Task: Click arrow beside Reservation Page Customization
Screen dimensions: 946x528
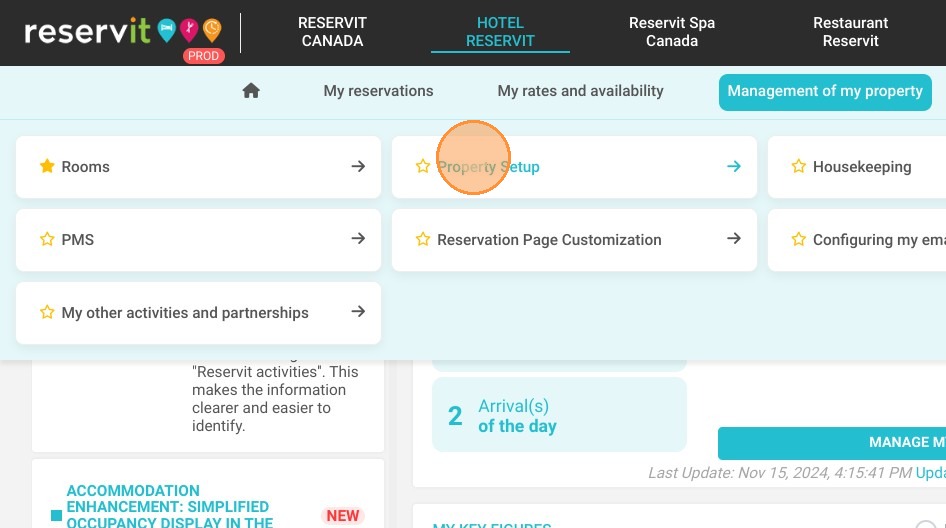Action: click(x=734, y=238)
